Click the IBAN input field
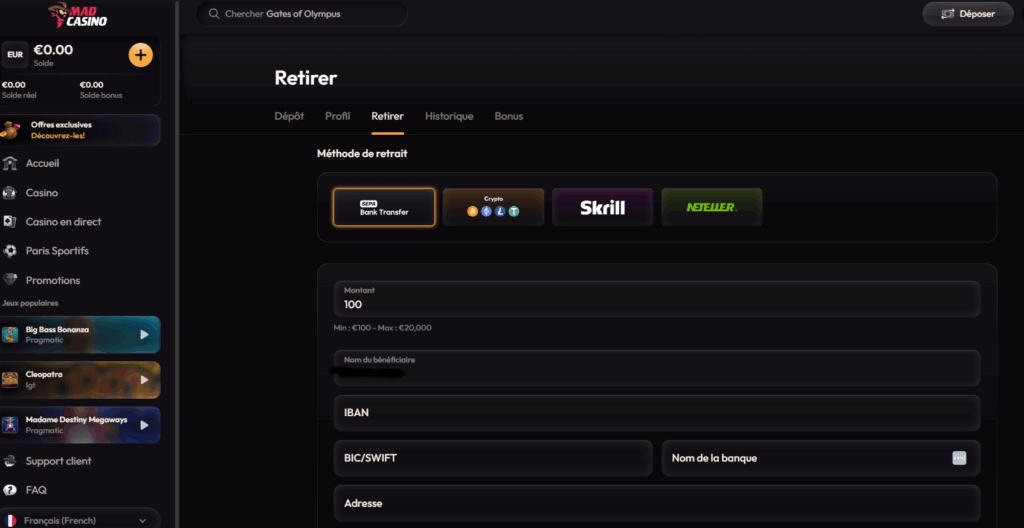 657,413
